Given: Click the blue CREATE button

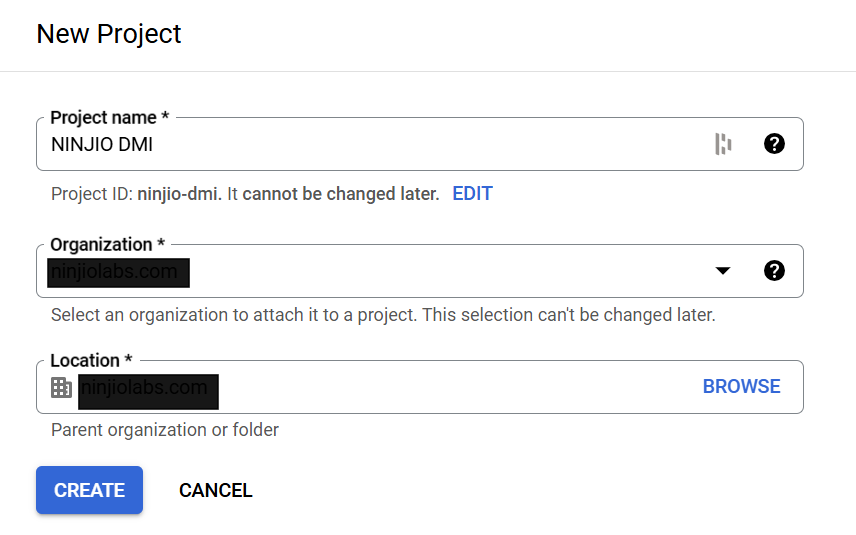Looking at the screenshot, I should [x=89, y=490].
